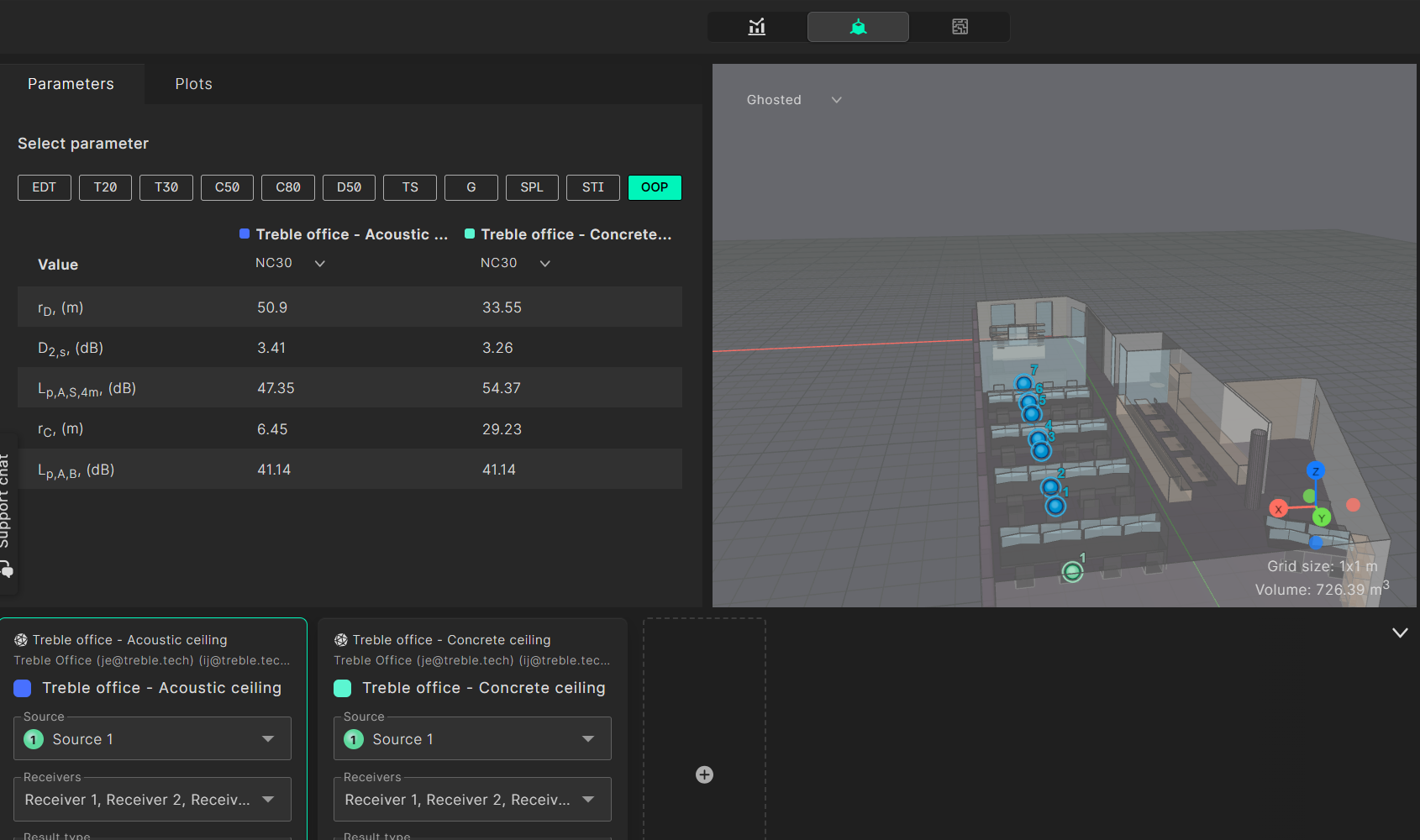The width and height of the screenshot is (1420, 840).
Task: Click the empty dashed comparison slot
Action: pyautogui.click(x=704, y=729)
